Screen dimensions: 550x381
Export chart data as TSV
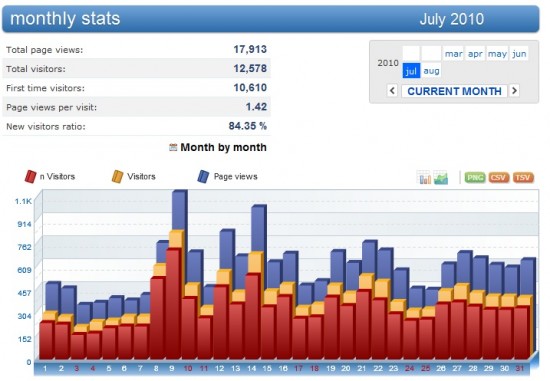click(x=523, y=178)
